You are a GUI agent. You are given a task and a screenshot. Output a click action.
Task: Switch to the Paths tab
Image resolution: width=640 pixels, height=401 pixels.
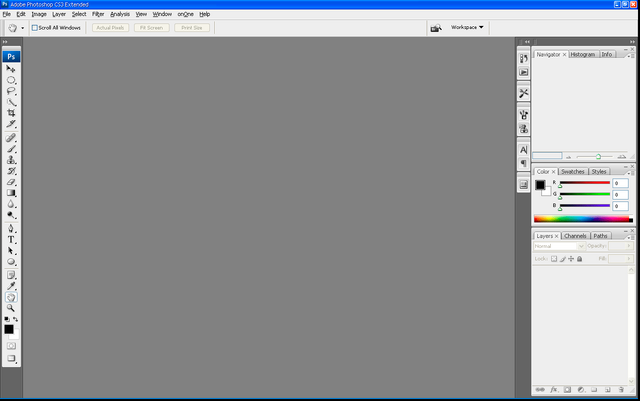[x=600, y=236]
